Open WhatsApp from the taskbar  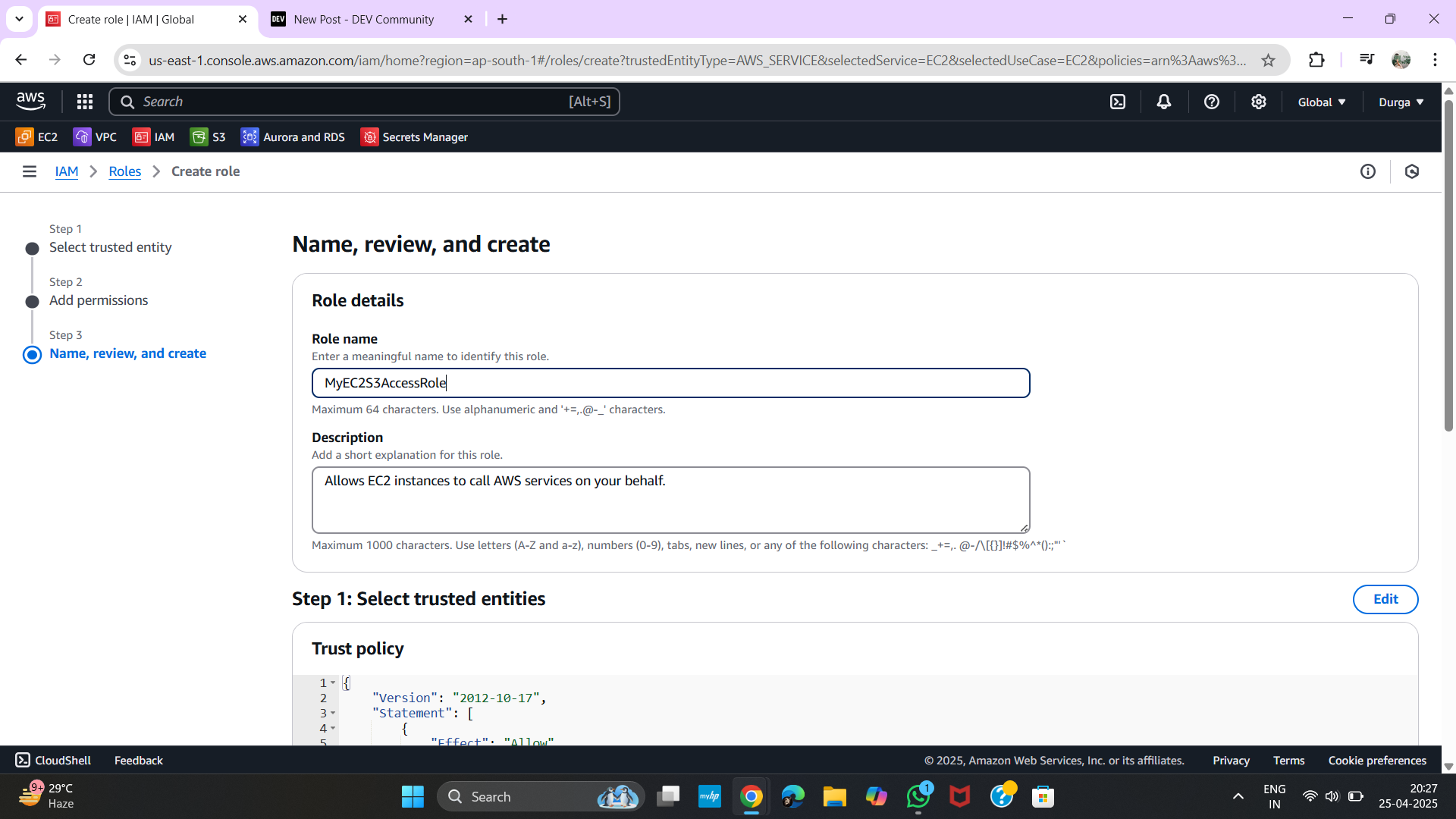(x=918, y=796)
